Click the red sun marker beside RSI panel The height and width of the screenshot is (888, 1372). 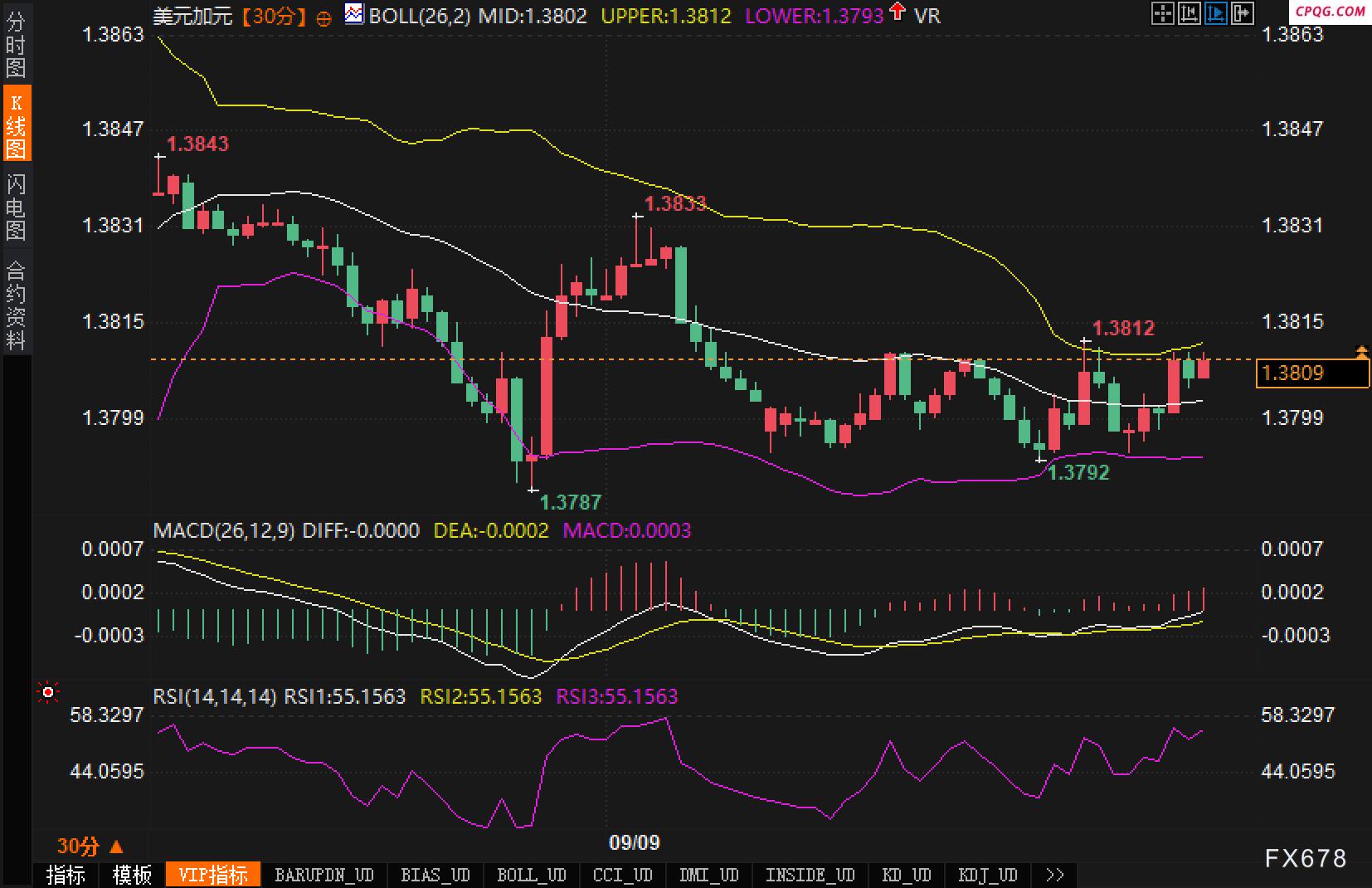[x=48, y=692]
